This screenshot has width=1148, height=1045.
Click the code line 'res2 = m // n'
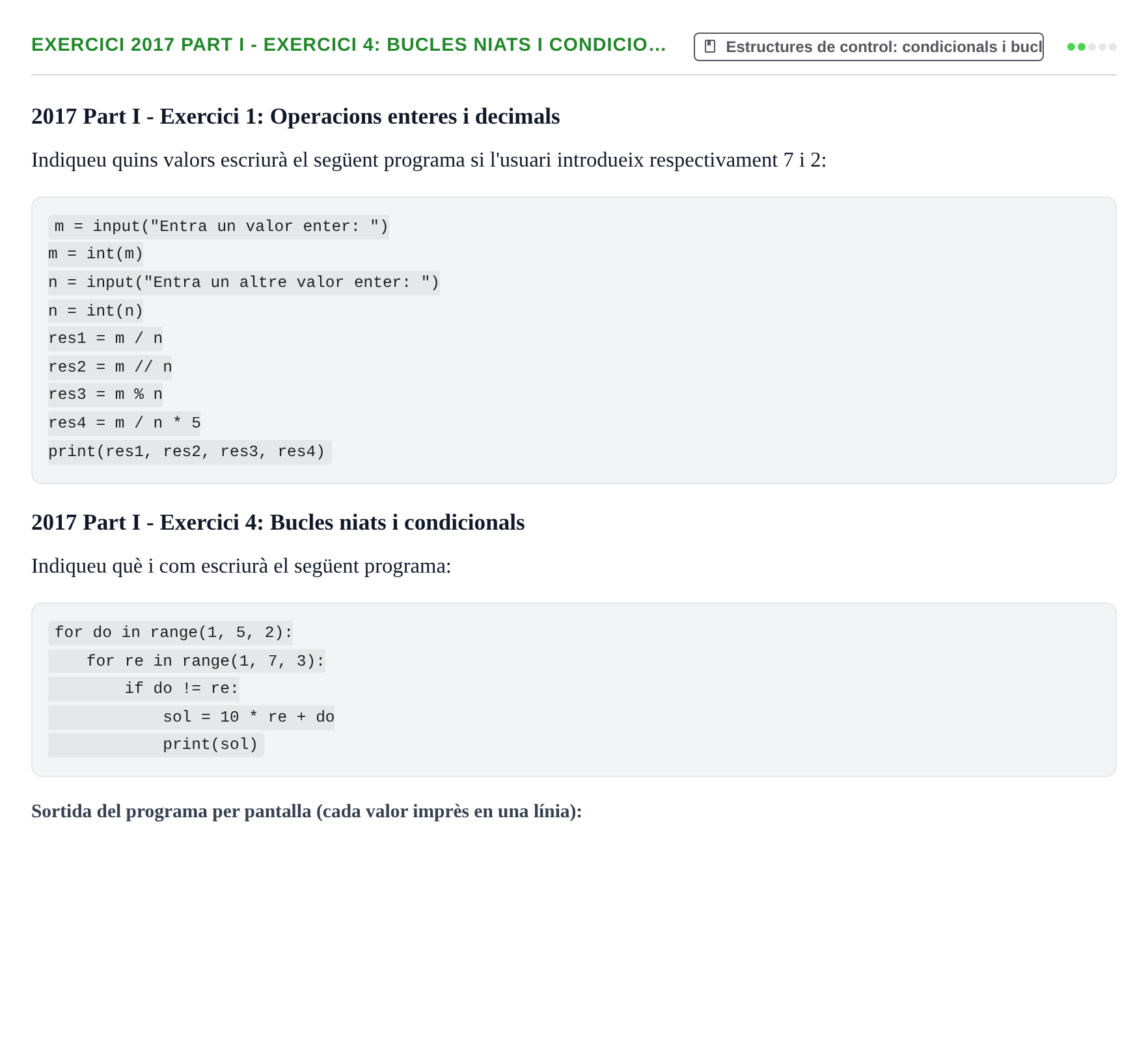(110, 367)
